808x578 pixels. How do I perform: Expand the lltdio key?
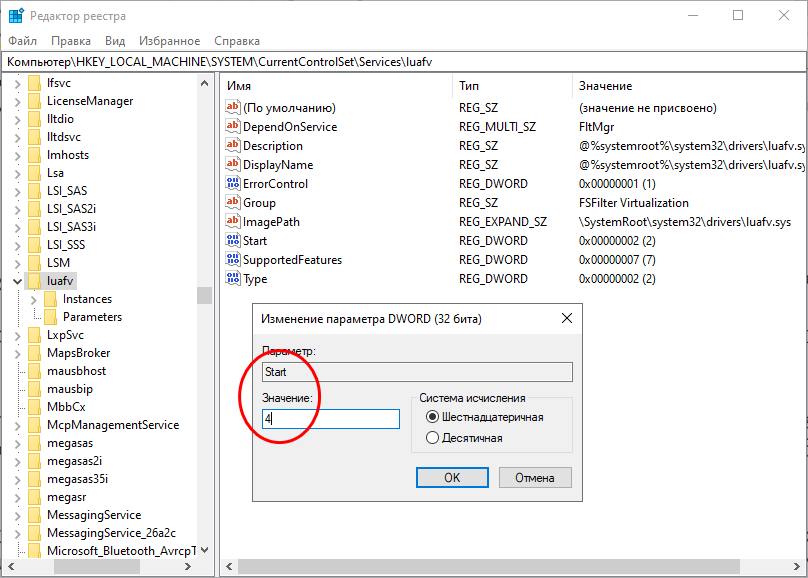18,120
